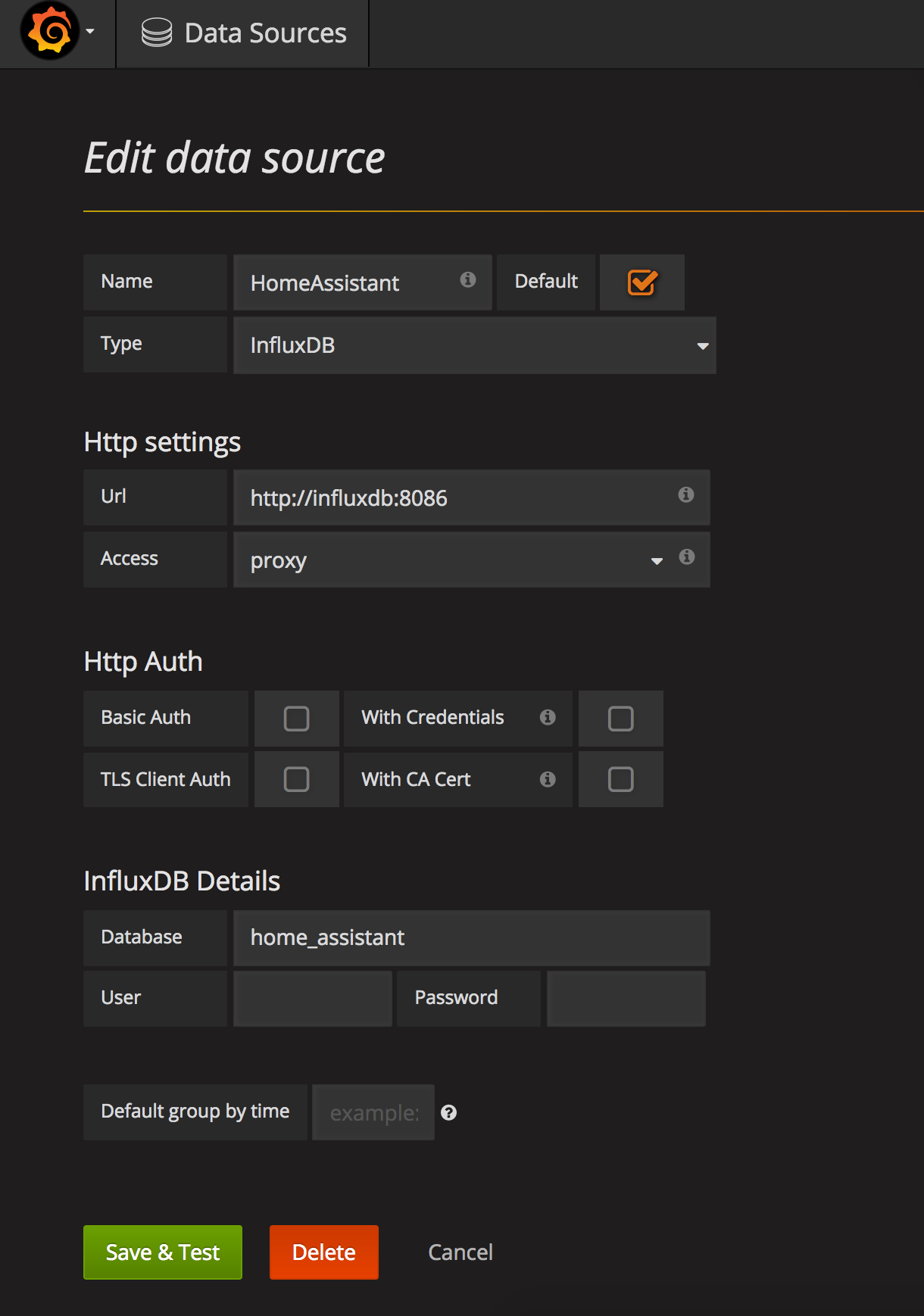Screen dimensions: 924x1316
Task: Enable the TLS Client Auth checkbox
Action: point(296,779)
